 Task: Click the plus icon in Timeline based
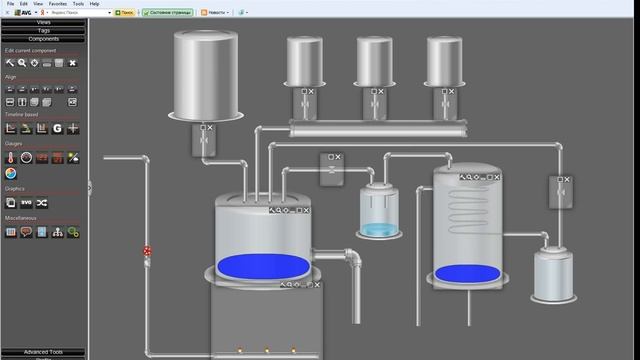(x=73, y=129)
